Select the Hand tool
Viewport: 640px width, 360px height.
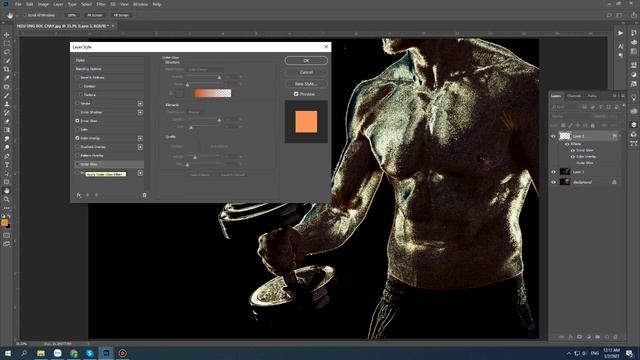pyautogui.click(x=7, y=191)
